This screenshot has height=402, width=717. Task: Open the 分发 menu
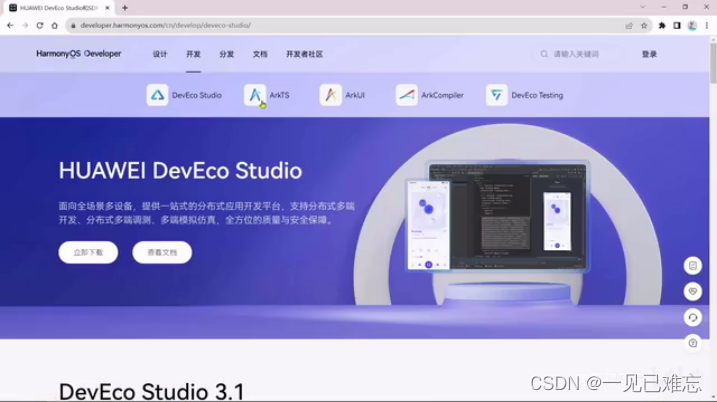227,54
